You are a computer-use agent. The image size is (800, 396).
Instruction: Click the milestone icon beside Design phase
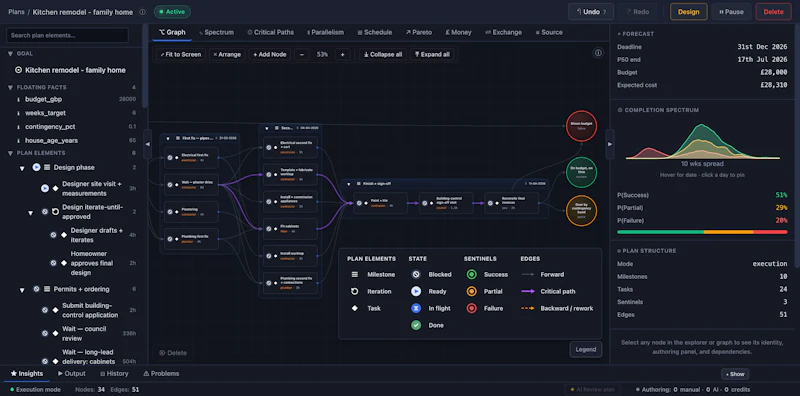click(x=47, y=167)
